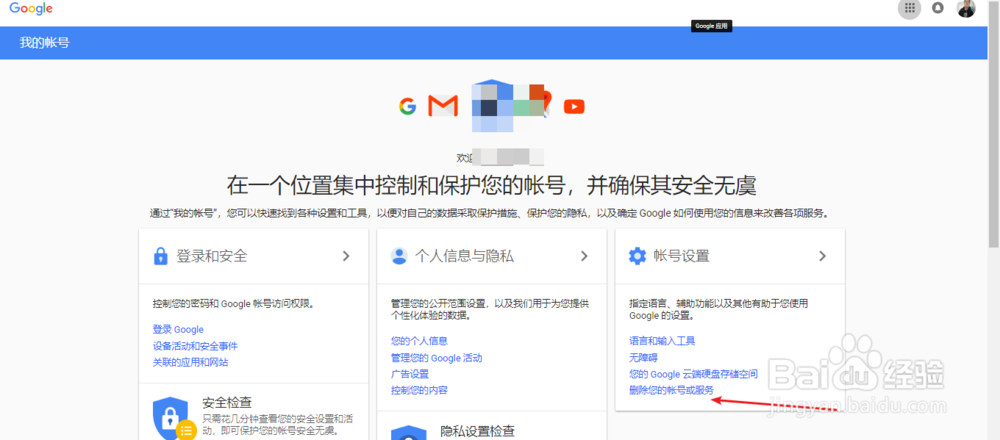This screenshot has height=440, width=1000.
Task: Click the person icon for 个人信息与隐私
Action: pyautogui.click(x=399, y=256)
